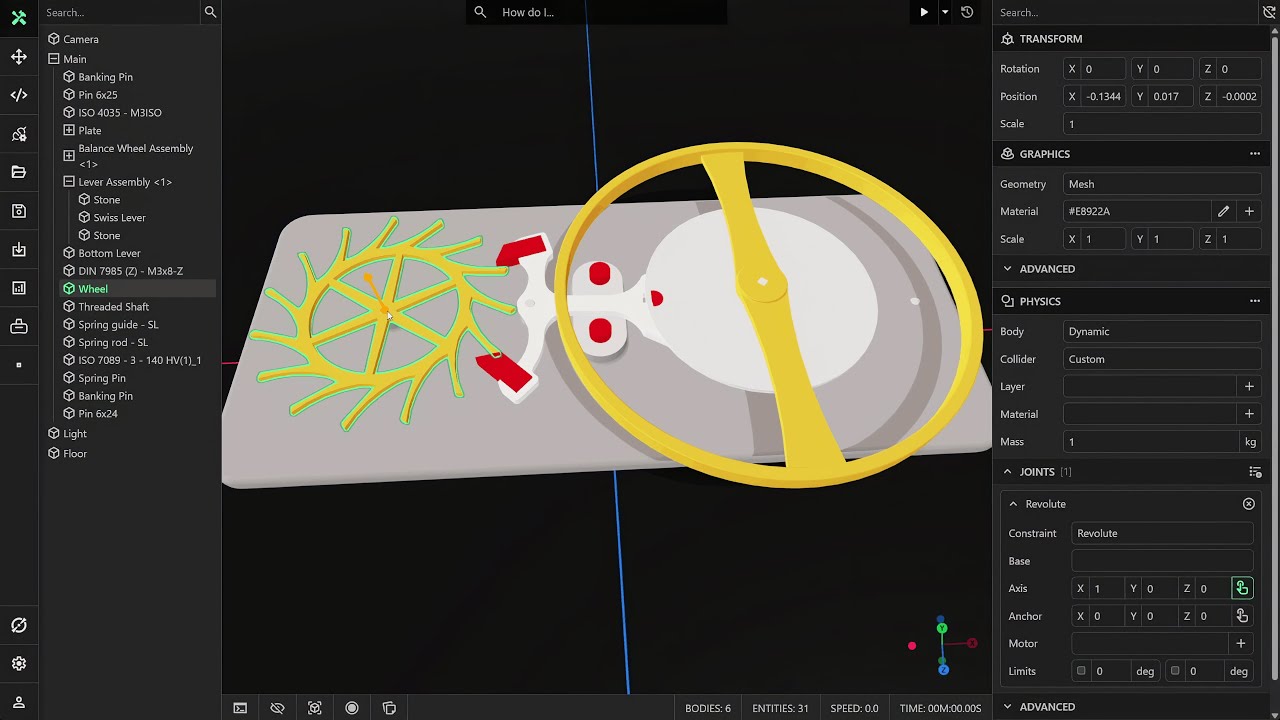Image resolution: width=1280 pixels, height=720 pixels.
Task: Select the Swiss Lever tree item
Action: [119, 217]
